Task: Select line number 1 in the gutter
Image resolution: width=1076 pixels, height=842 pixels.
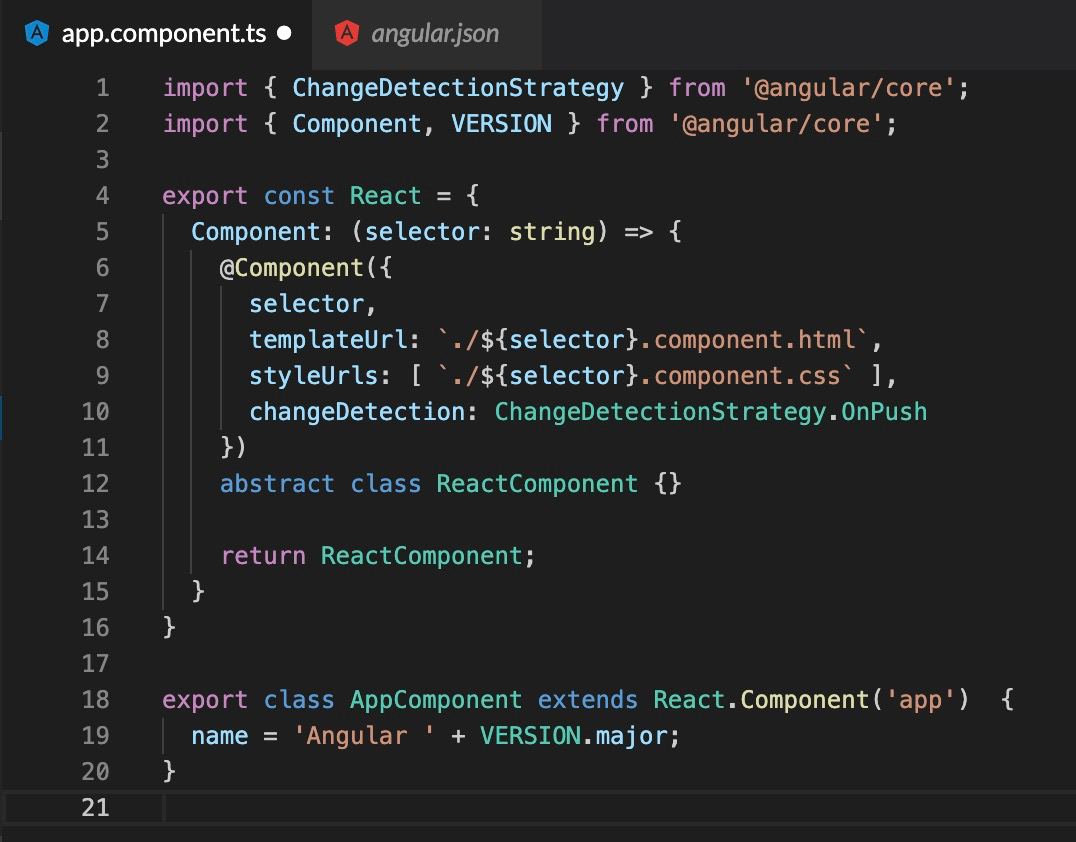Action: click(102, 88)
